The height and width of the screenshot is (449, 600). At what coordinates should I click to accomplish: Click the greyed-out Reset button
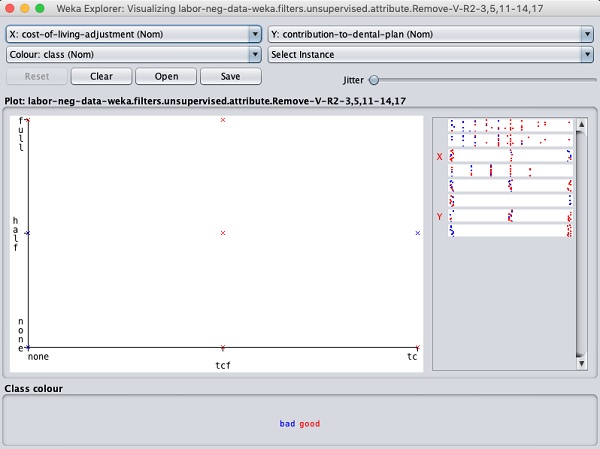37,76
